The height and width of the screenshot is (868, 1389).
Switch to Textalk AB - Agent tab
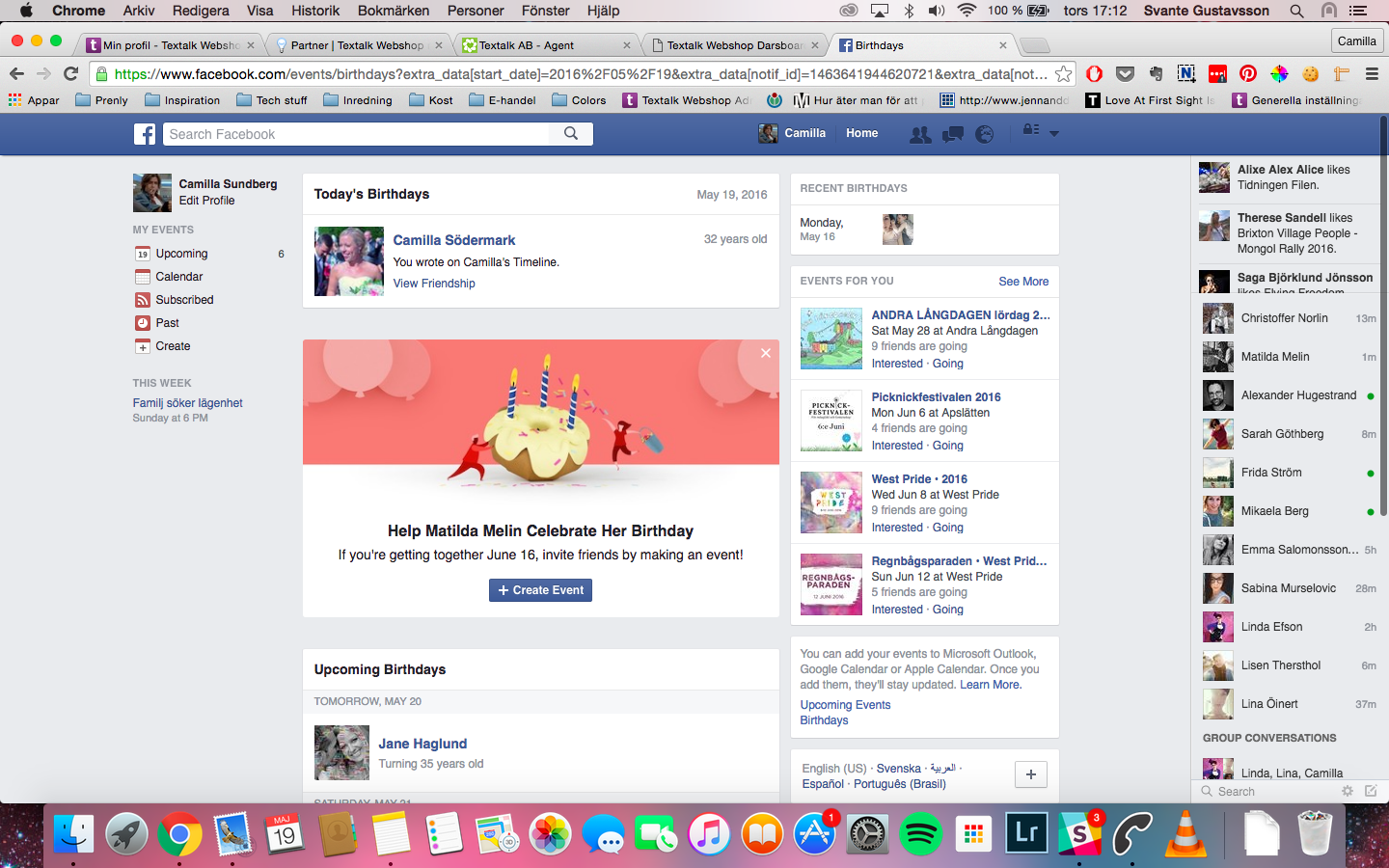coord(545,45)
